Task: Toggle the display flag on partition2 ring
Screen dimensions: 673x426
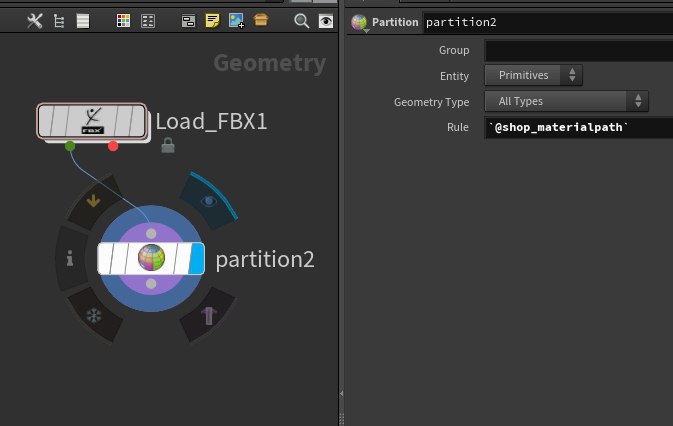Action: coord(209,201)
